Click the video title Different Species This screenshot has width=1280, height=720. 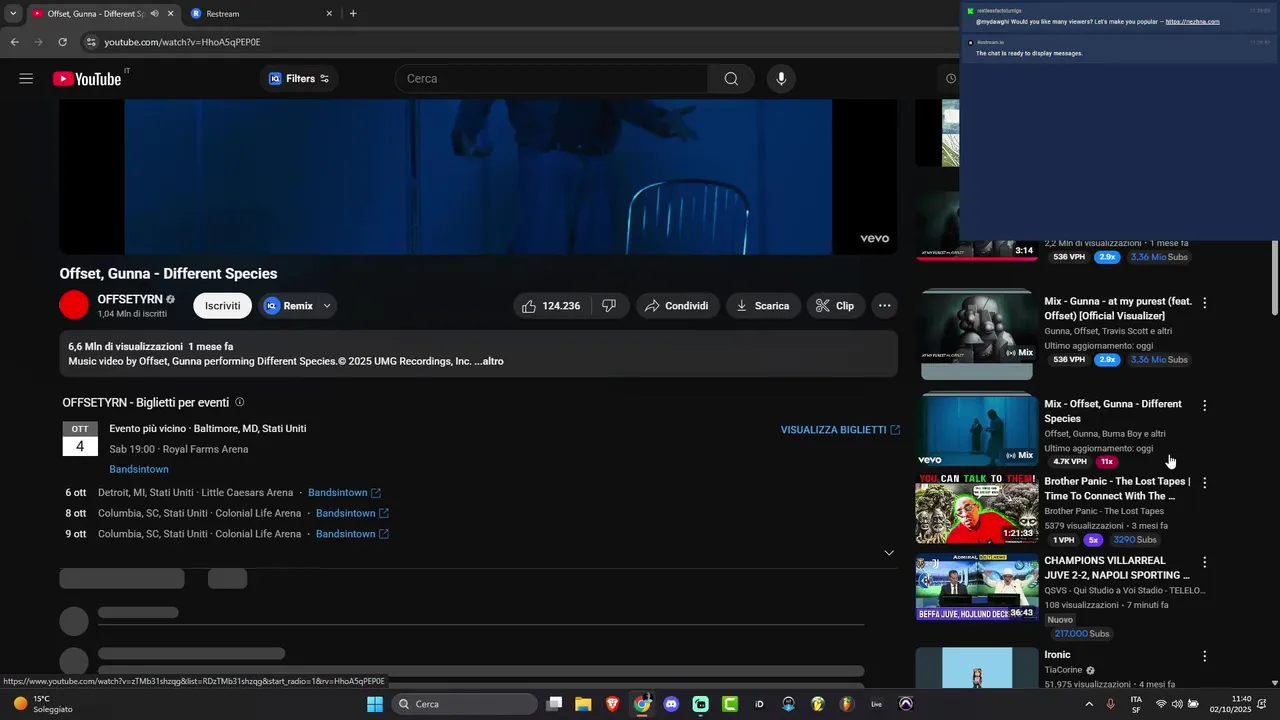point(168,274)
